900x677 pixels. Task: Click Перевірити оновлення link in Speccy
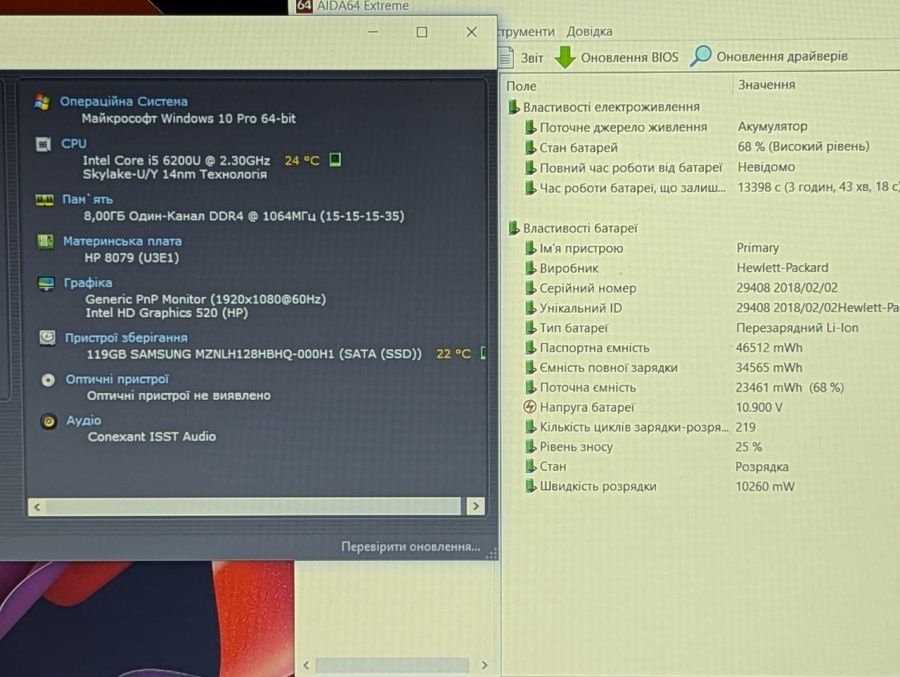pos(410,547)
